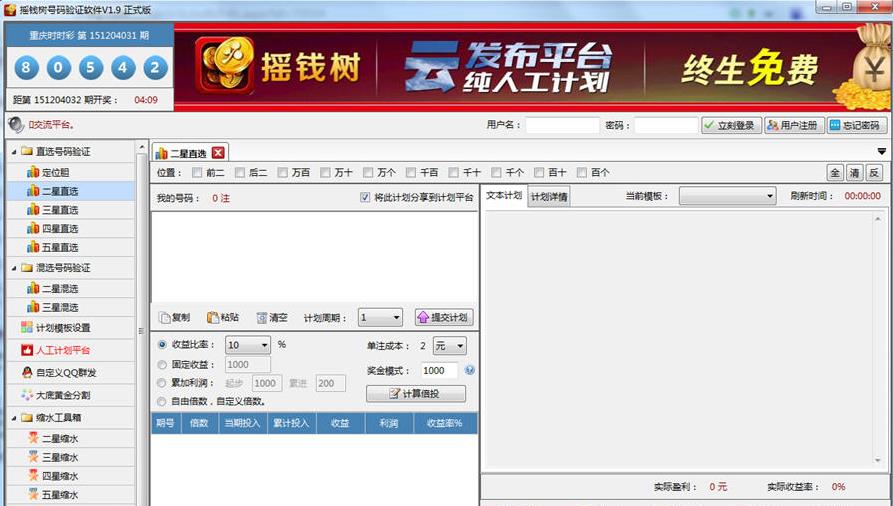Click 计算倍投 calculate button
893x506 pixels.
coord(416,394)
